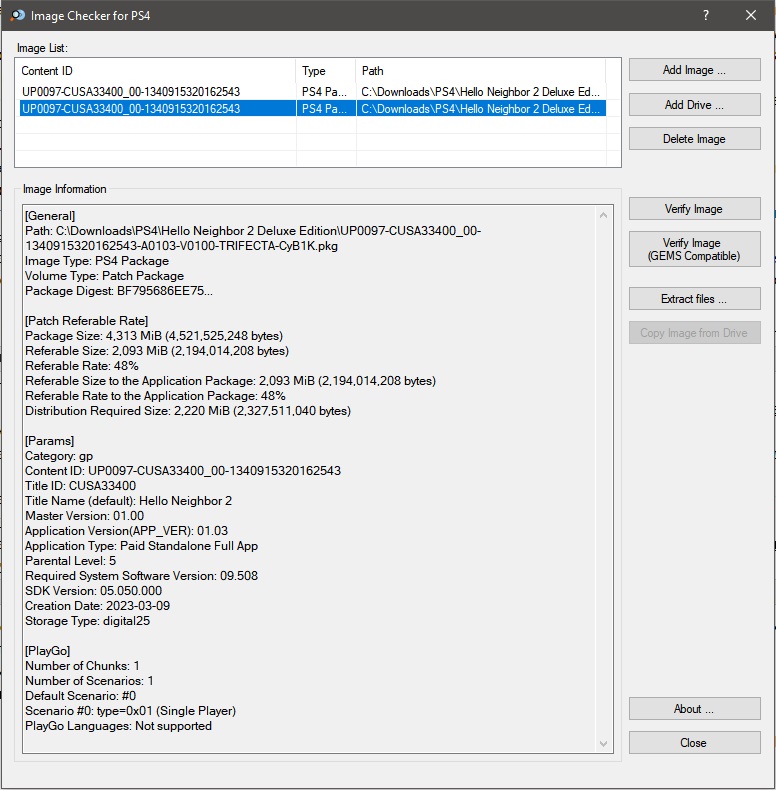The height and width of the screenshot is (790, 776).
Task: Click 'Application Type: Paid Standalone Full App'
Action: click(142, 546)
